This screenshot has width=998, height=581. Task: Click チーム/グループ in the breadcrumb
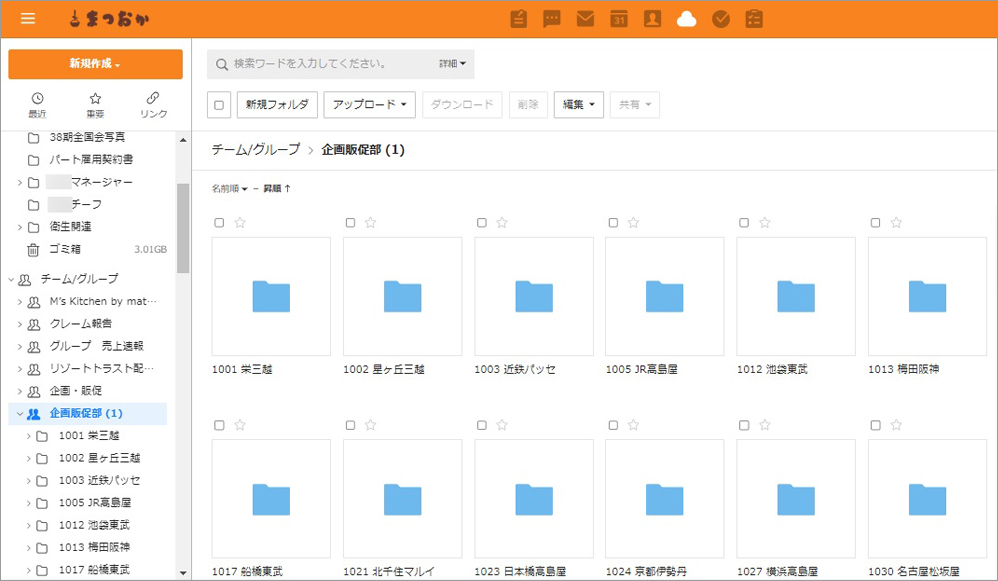point(255,150)
